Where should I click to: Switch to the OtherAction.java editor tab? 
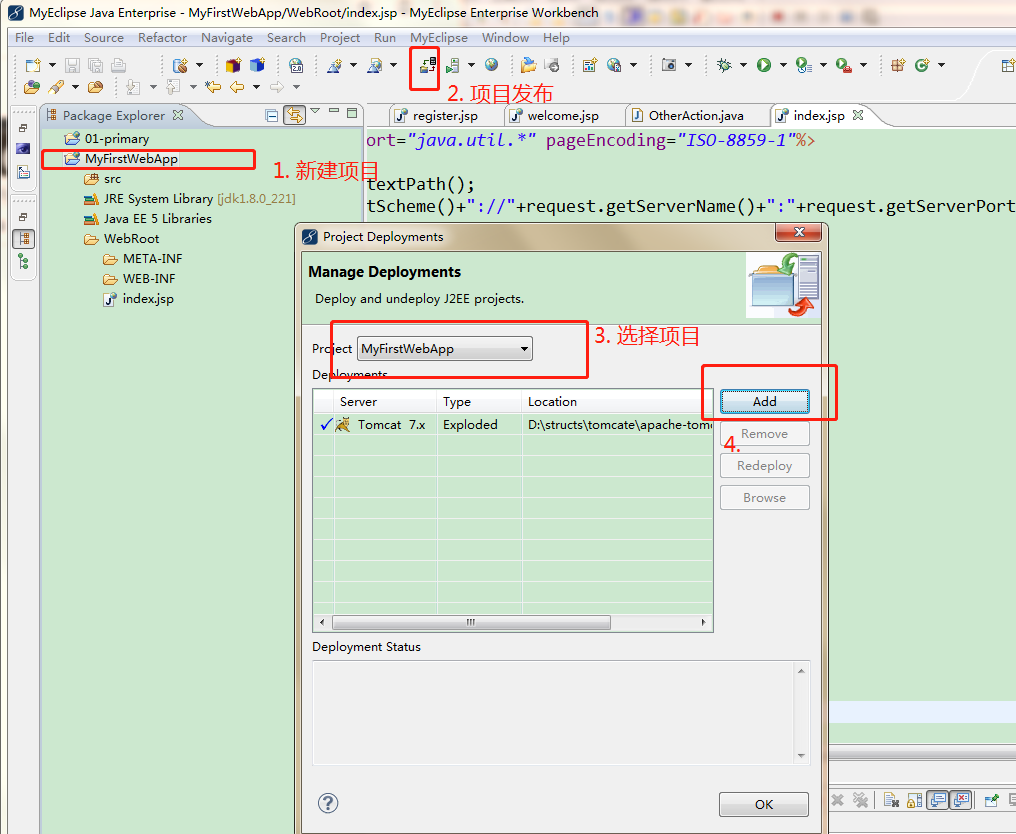tap(696, 116)
